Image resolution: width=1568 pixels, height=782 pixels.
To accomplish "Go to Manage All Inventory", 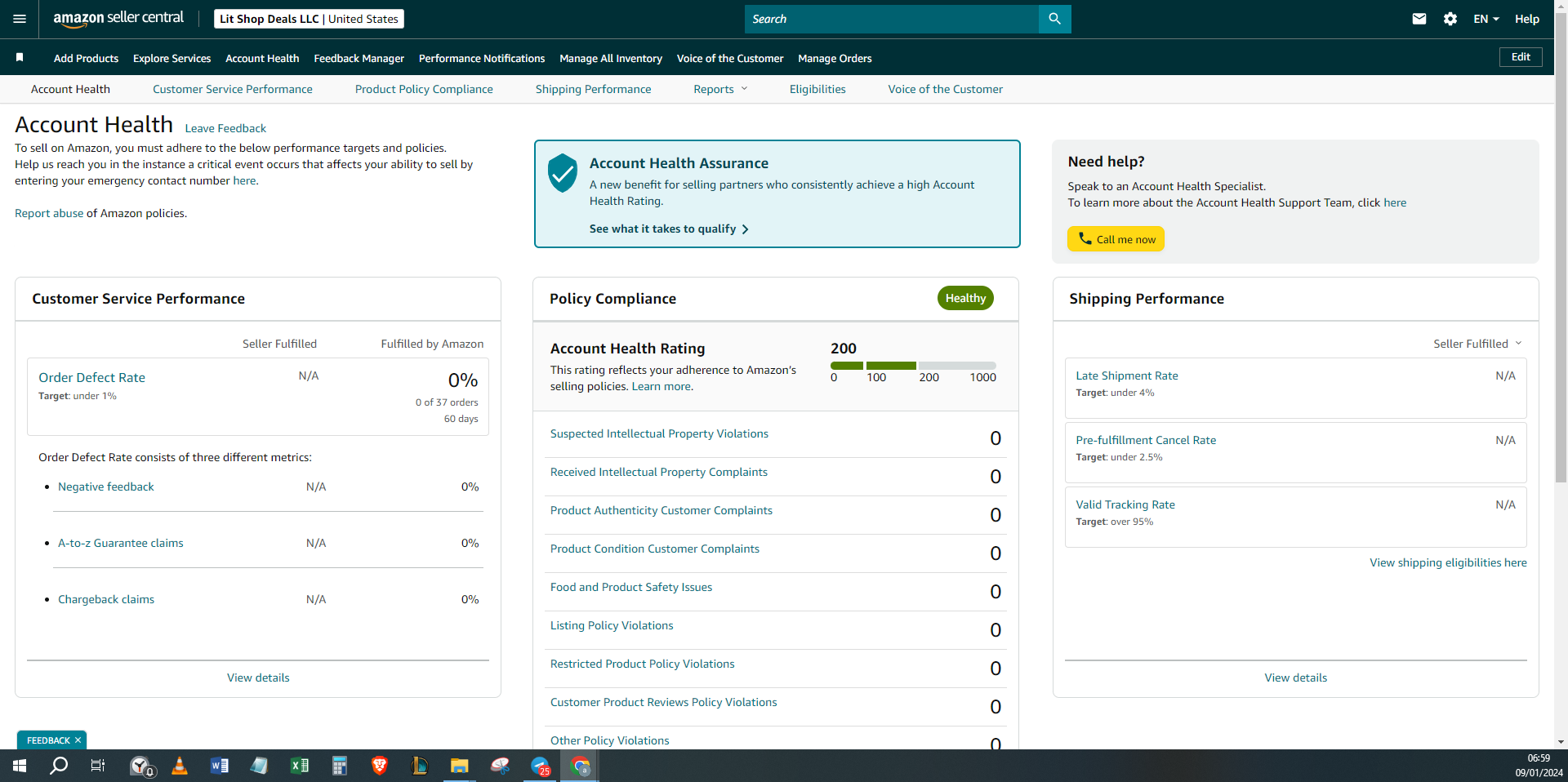I will pyautogui.click(x=611, y=58).
